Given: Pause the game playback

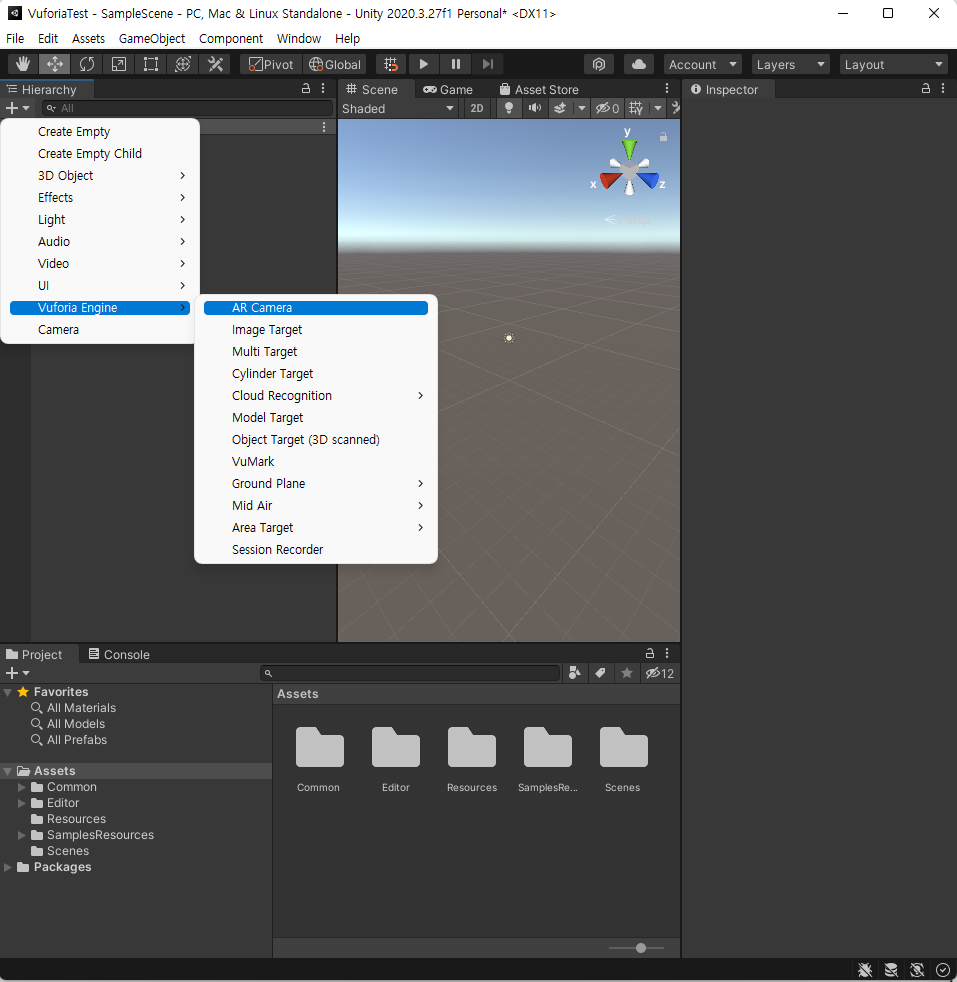Looking at the screenshot, I should click(456, 64).
